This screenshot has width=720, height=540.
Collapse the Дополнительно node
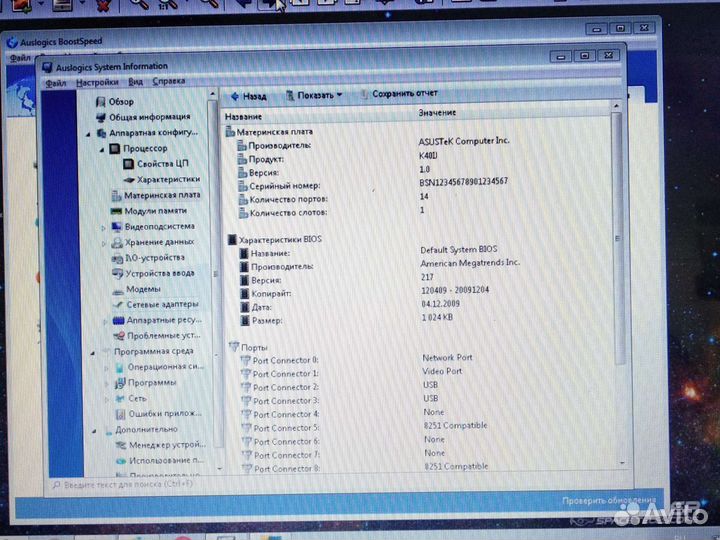tap(94, 431)
